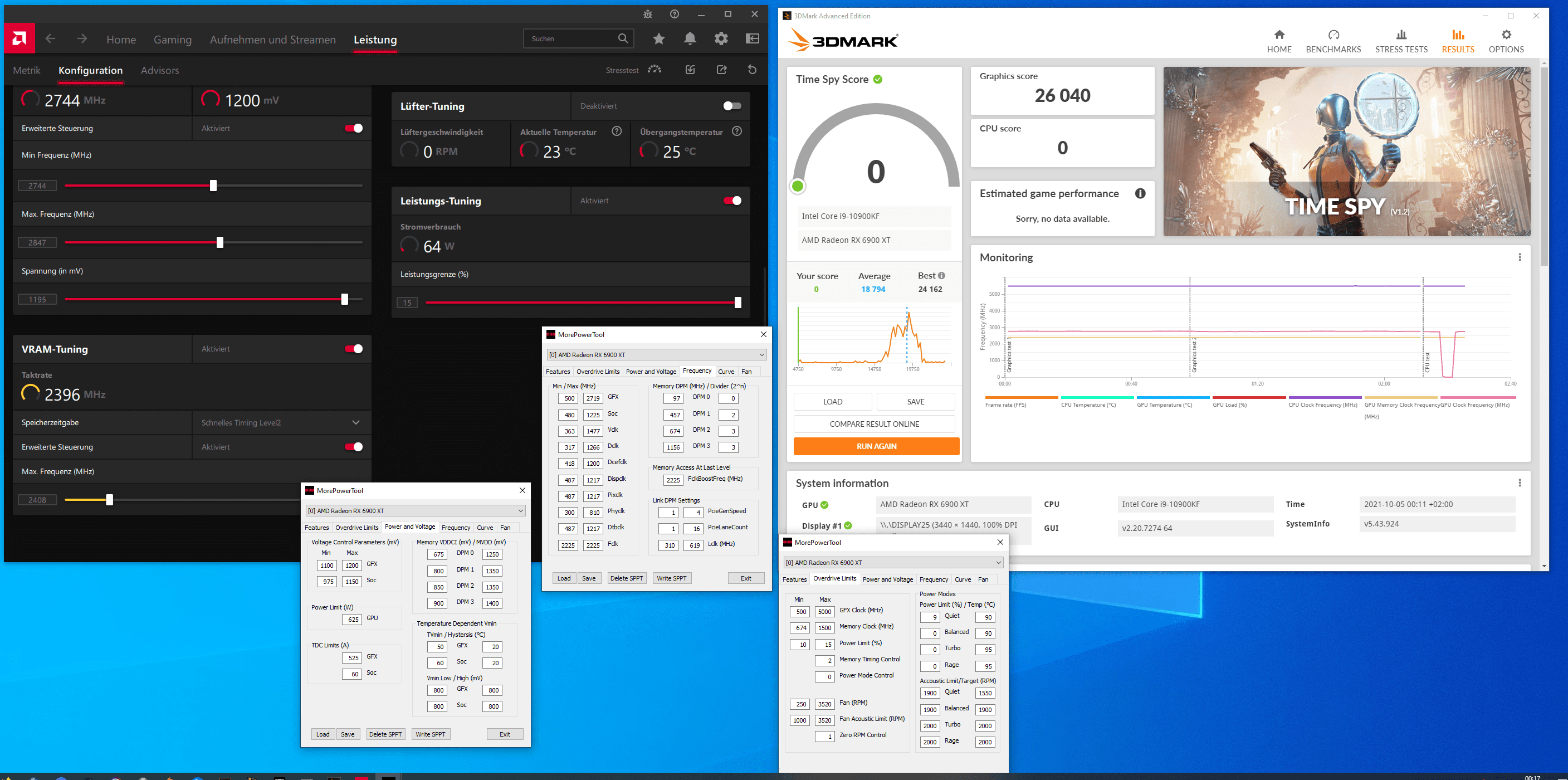Screen dimensions: 1568x780
Task: Switch to the Advisors sub-tab
Action: coord(159,71)
